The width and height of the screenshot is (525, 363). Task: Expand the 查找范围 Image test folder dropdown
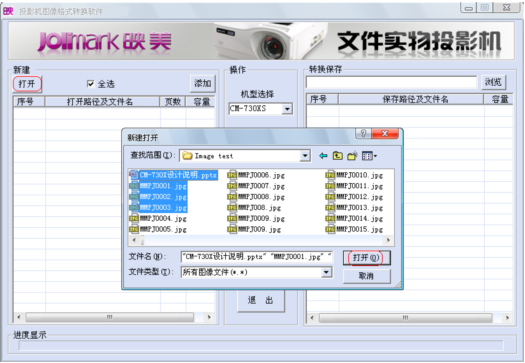(x=305, y=156)
